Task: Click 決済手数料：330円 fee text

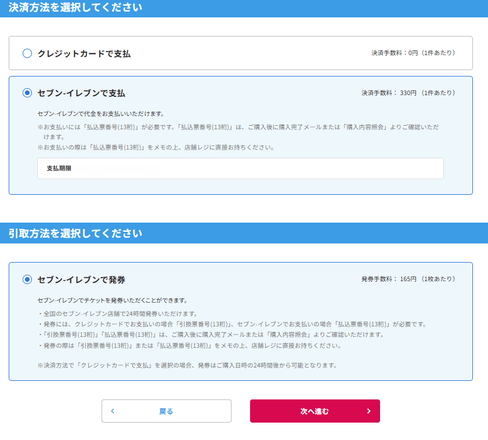Action: (408, 93)
